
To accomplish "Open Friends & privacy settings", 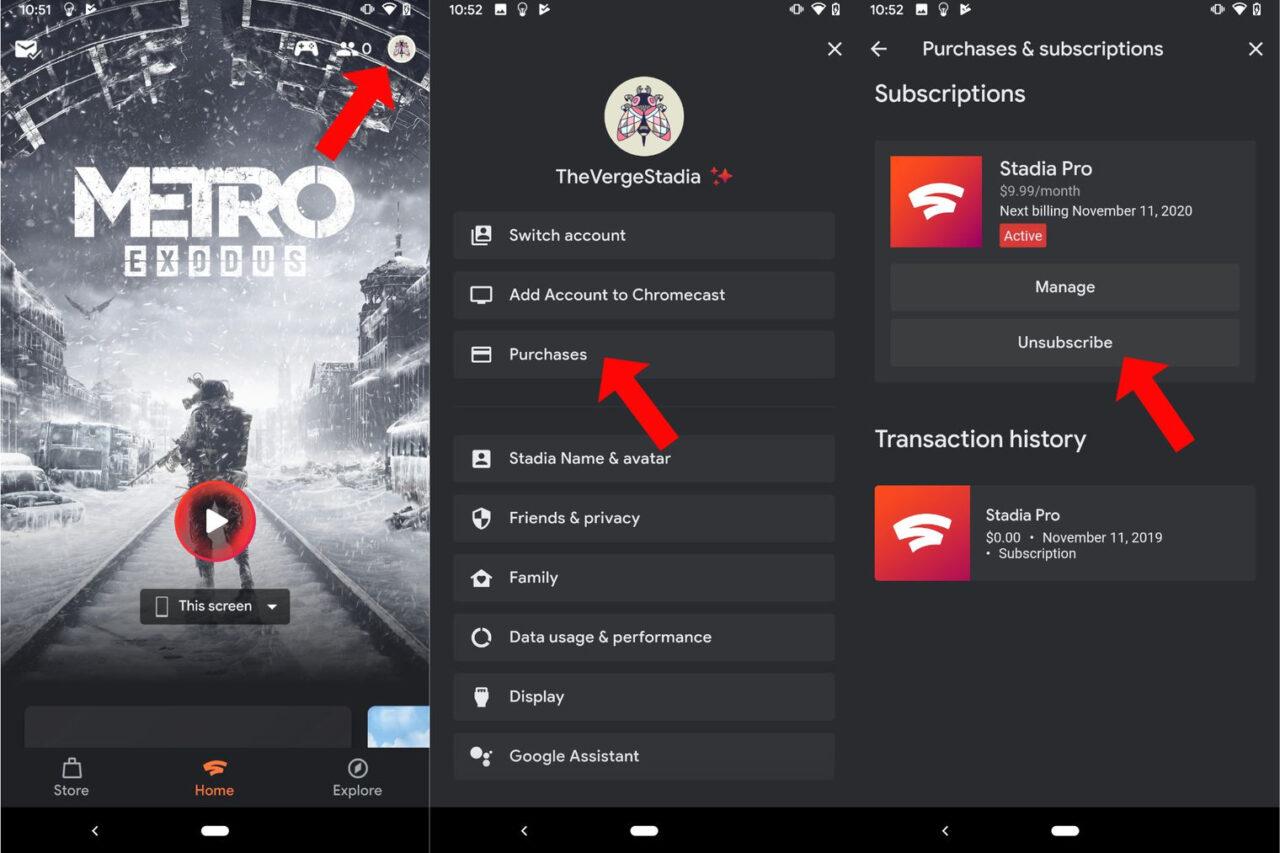I will [644, 518].
